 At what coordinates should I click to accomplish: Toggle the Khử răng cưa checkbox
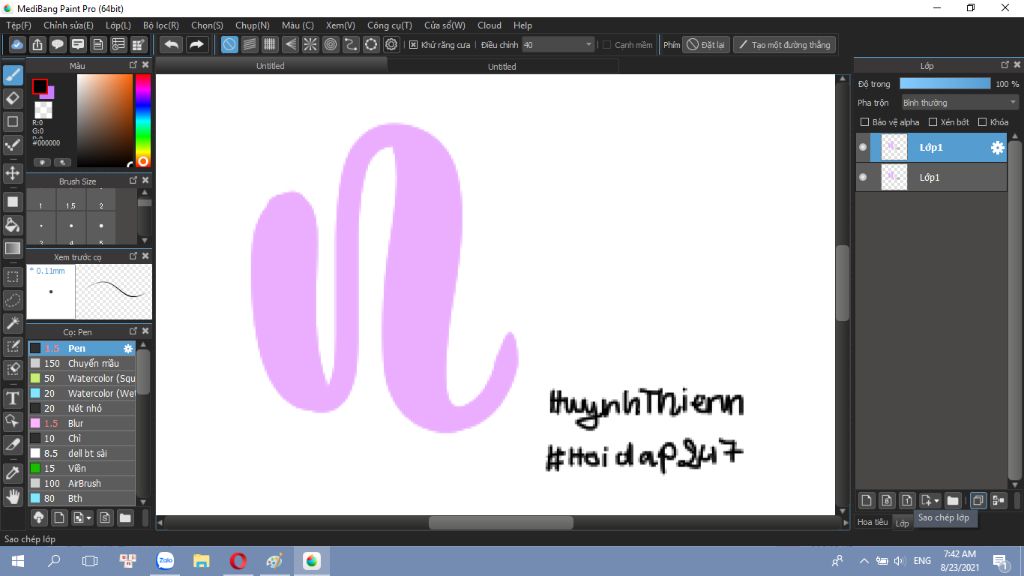coord(413,45)
